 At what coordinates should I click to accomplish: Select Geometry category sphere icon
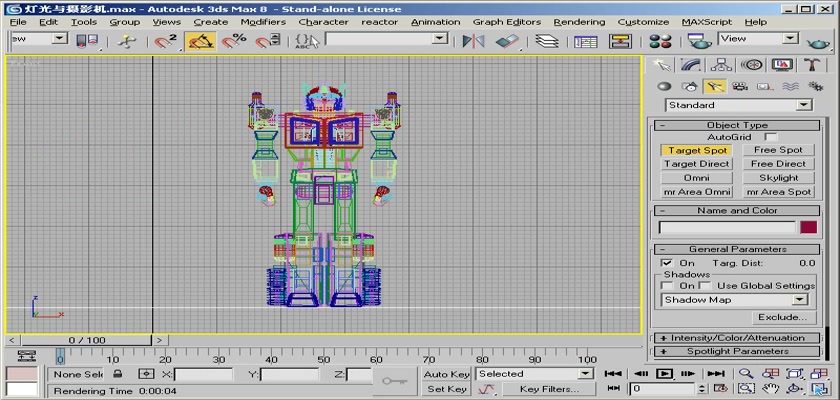[664, 86]
